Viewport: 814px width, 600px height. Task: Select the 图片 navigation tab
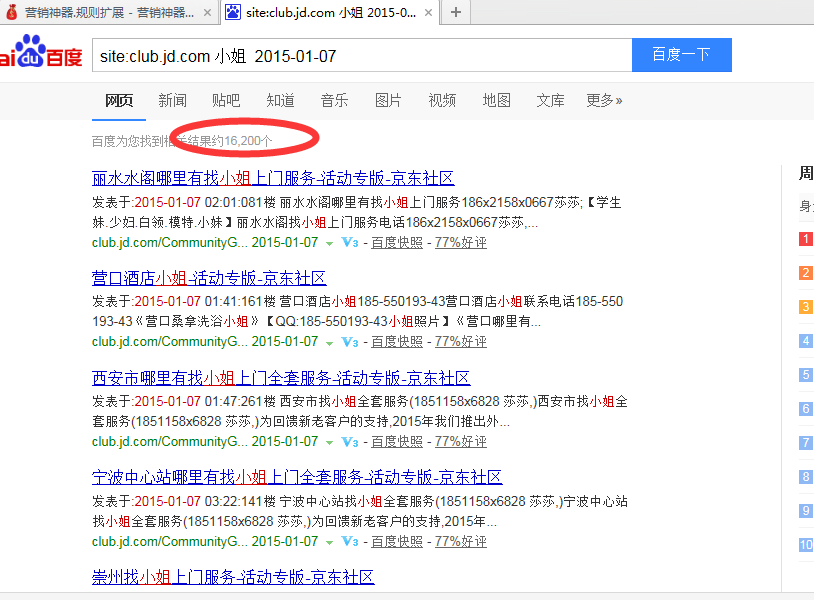[x=388, y=100]
